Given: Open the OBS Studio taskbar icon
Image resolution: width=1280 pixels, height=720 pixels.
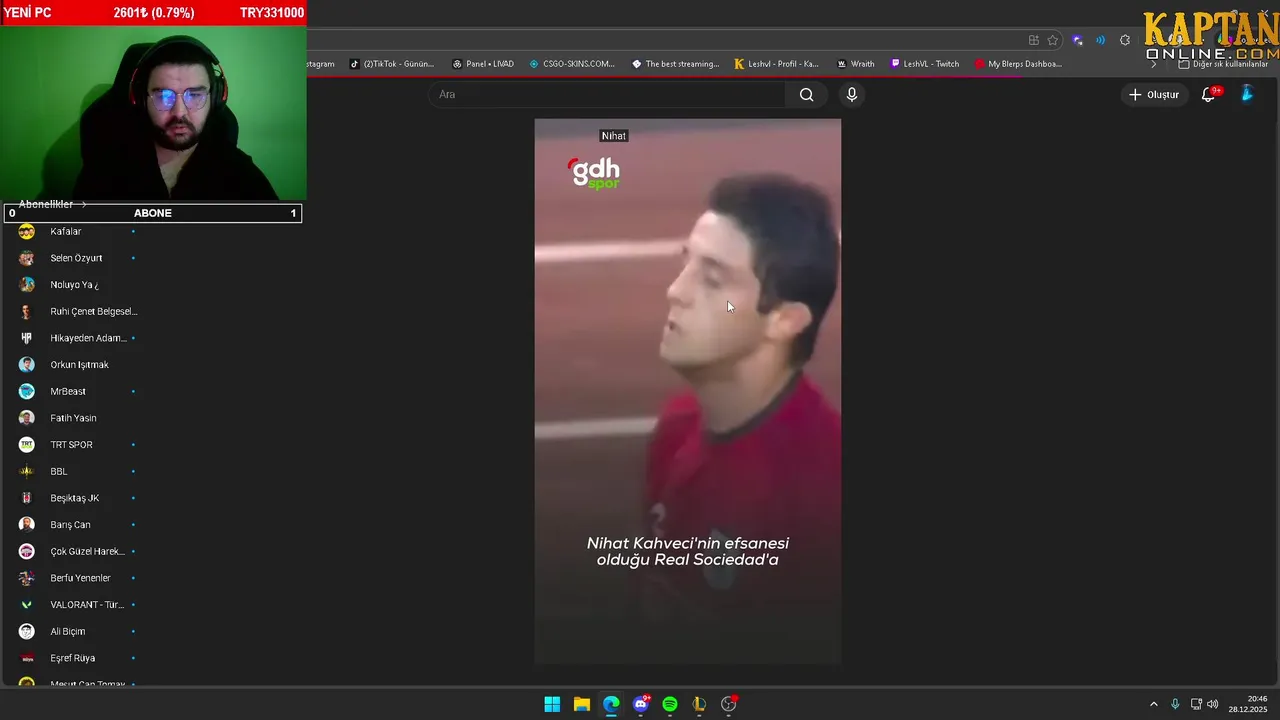Looking at the screenshot, I should click(729, 704).
